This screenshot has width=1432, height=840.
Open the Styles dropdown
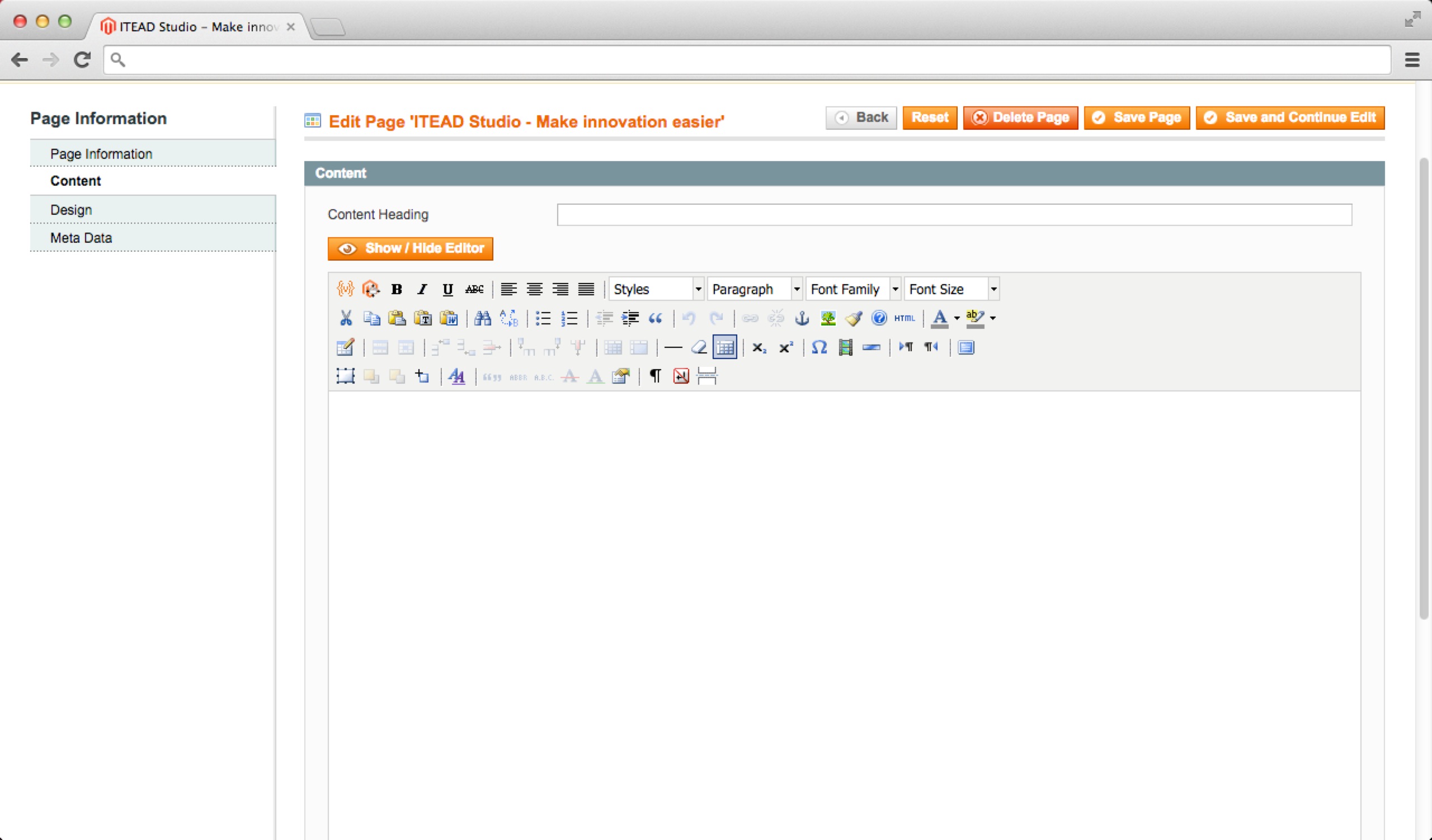coord(656,289)
